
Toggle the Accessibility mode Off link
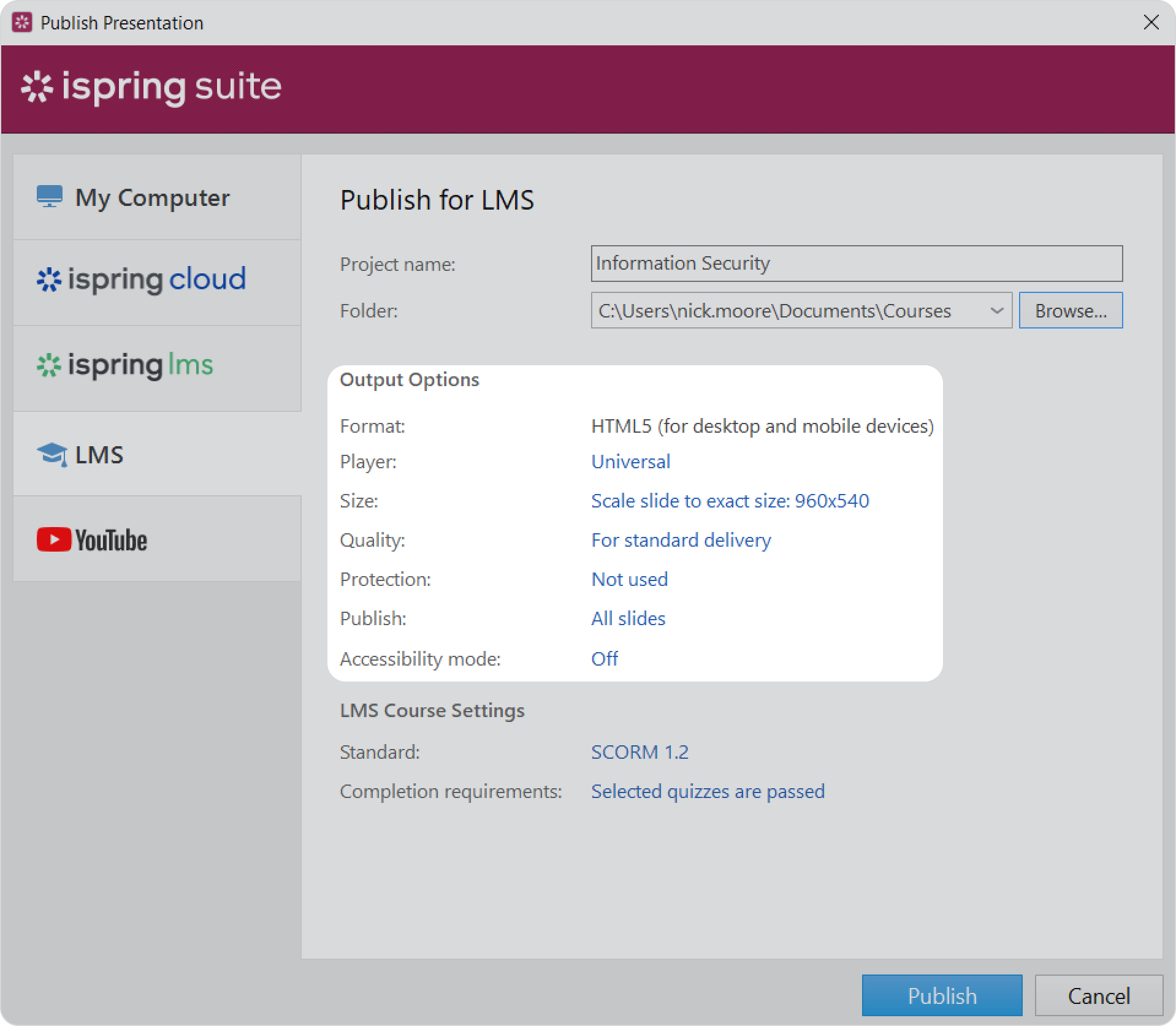pyautogui.click(x=604, y=659)
